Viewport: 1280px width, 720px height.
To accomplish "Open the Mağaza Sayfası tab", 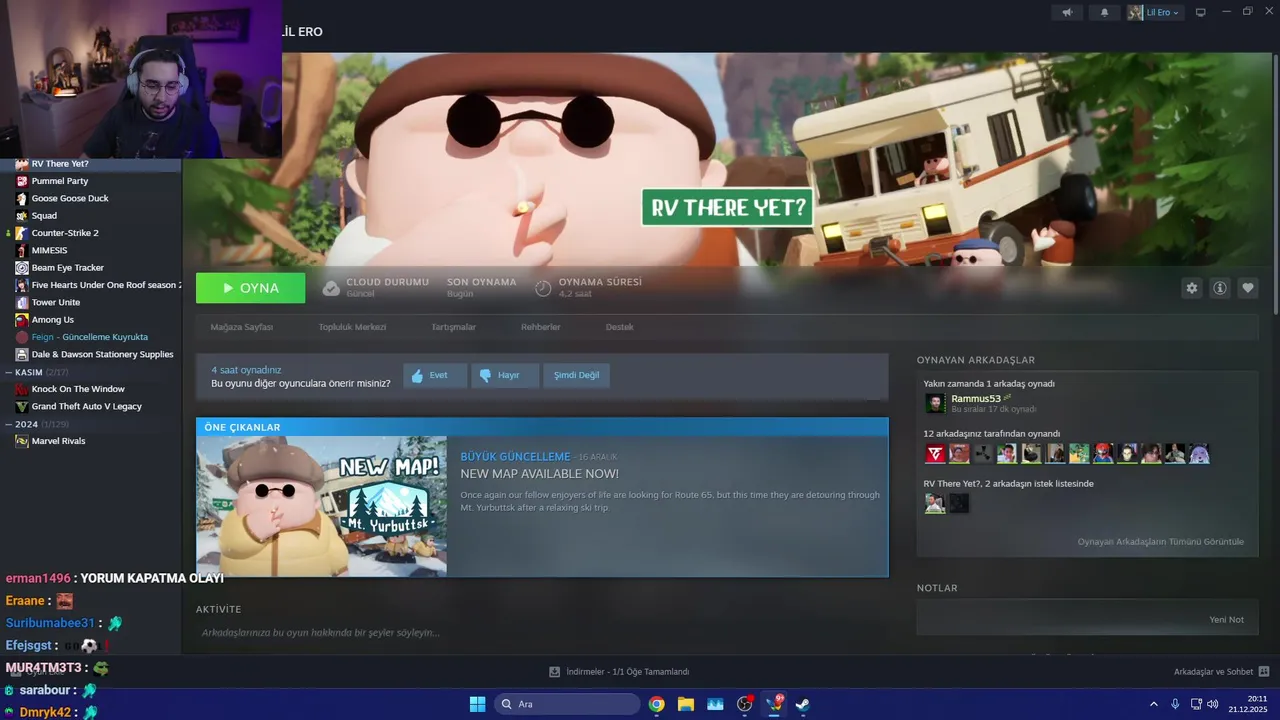I will (x=242, y=327).
